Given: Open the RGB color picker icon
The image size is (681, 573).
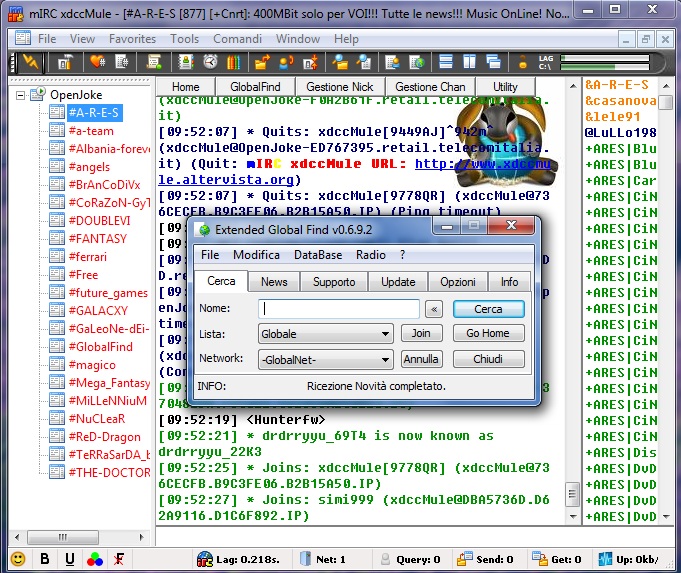Looking at the screenshot, I should 94,559.
